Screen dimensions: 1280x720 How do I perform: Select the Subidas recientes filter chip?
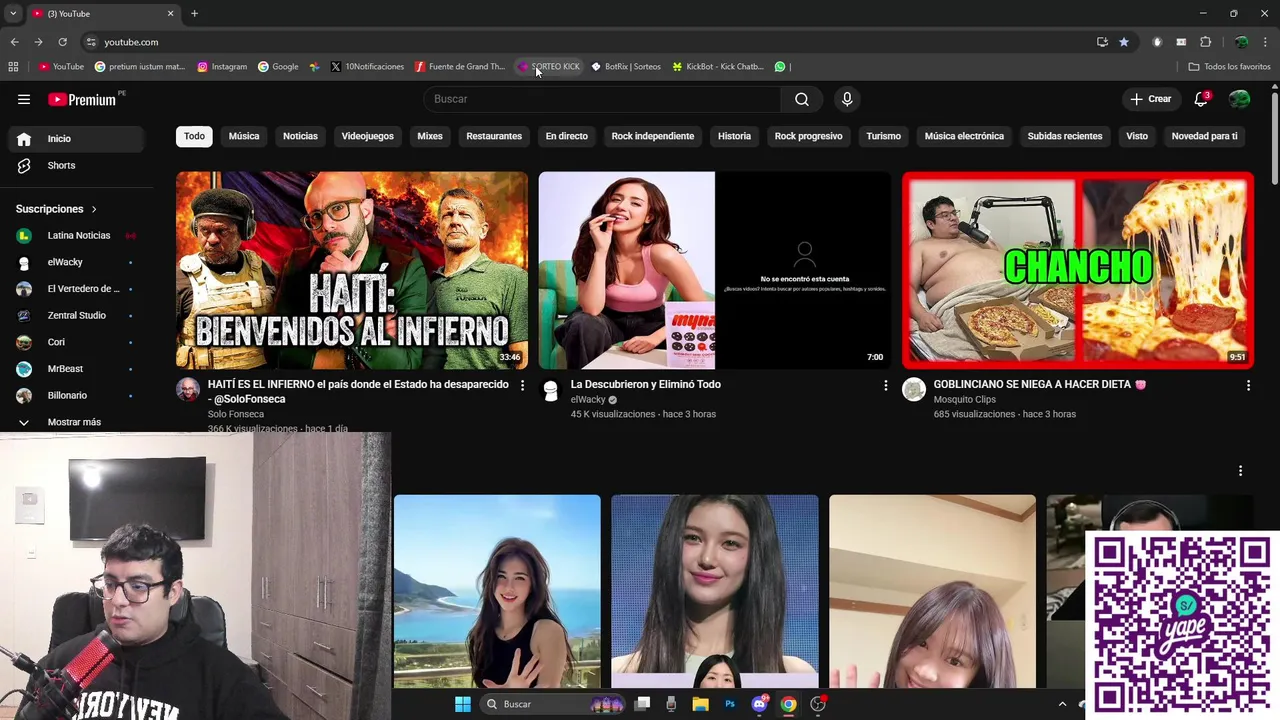pyautogui.click(x=1065, y=136)
